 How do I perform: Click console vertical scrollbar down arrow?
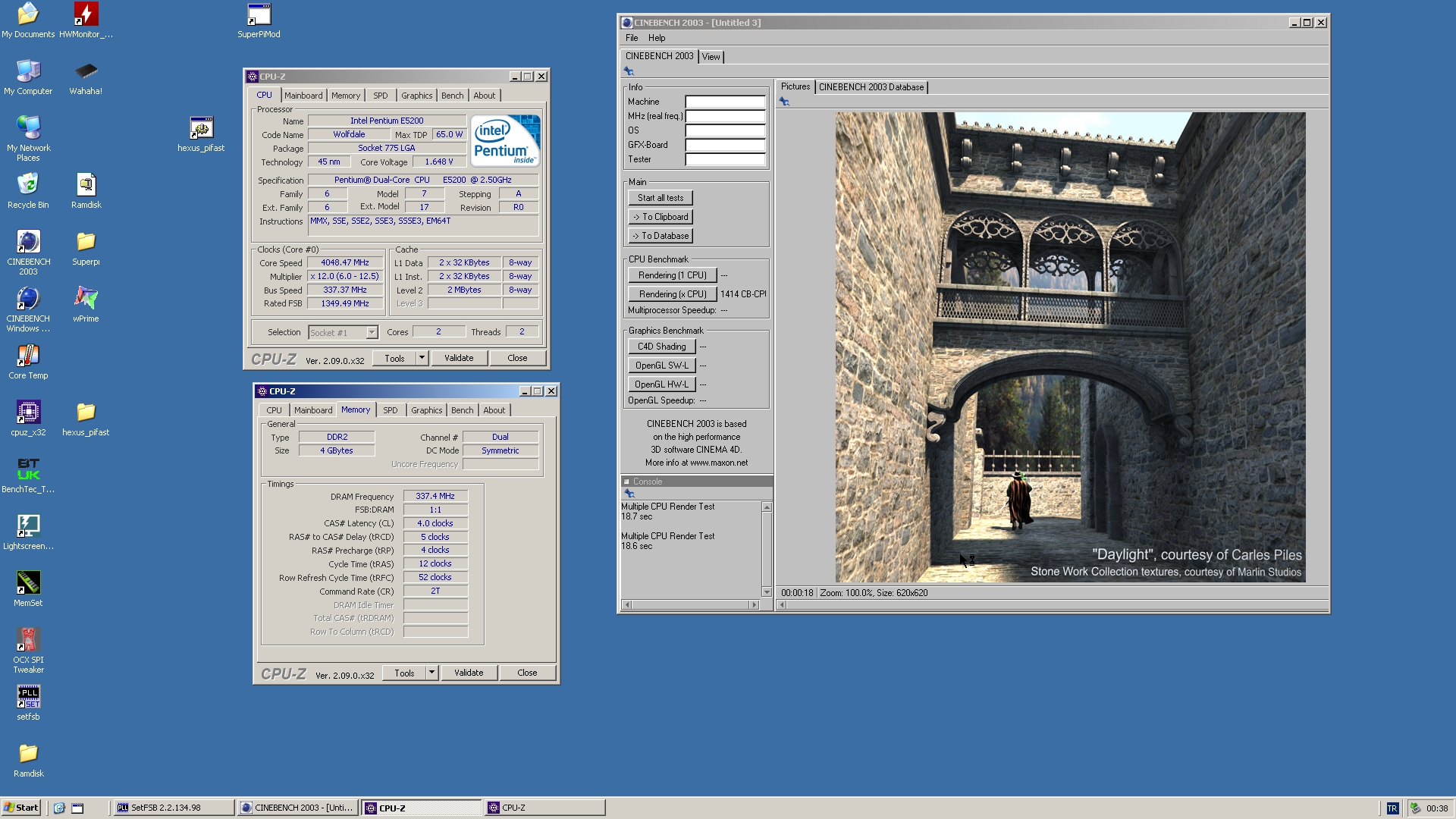point(767,592)
